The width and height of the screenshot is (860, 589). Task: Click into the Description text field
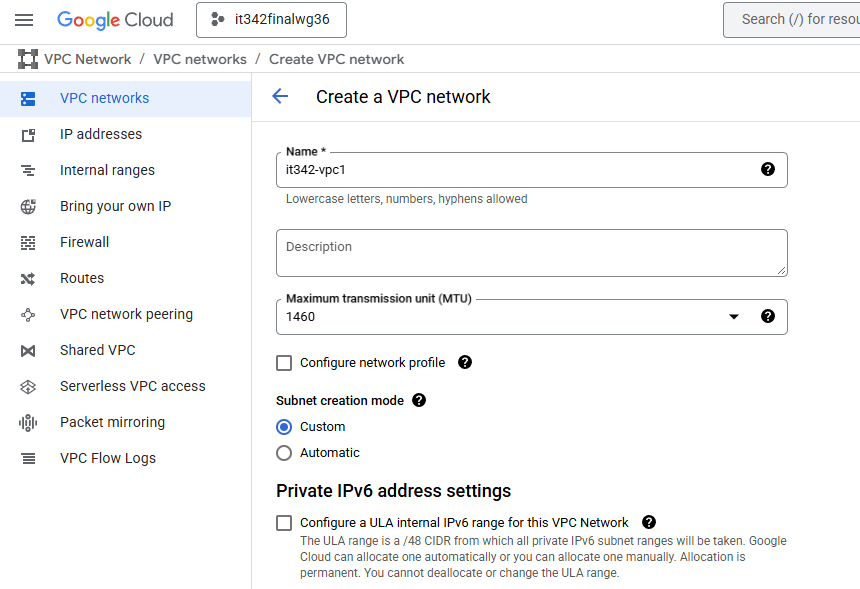pos(530,253)
